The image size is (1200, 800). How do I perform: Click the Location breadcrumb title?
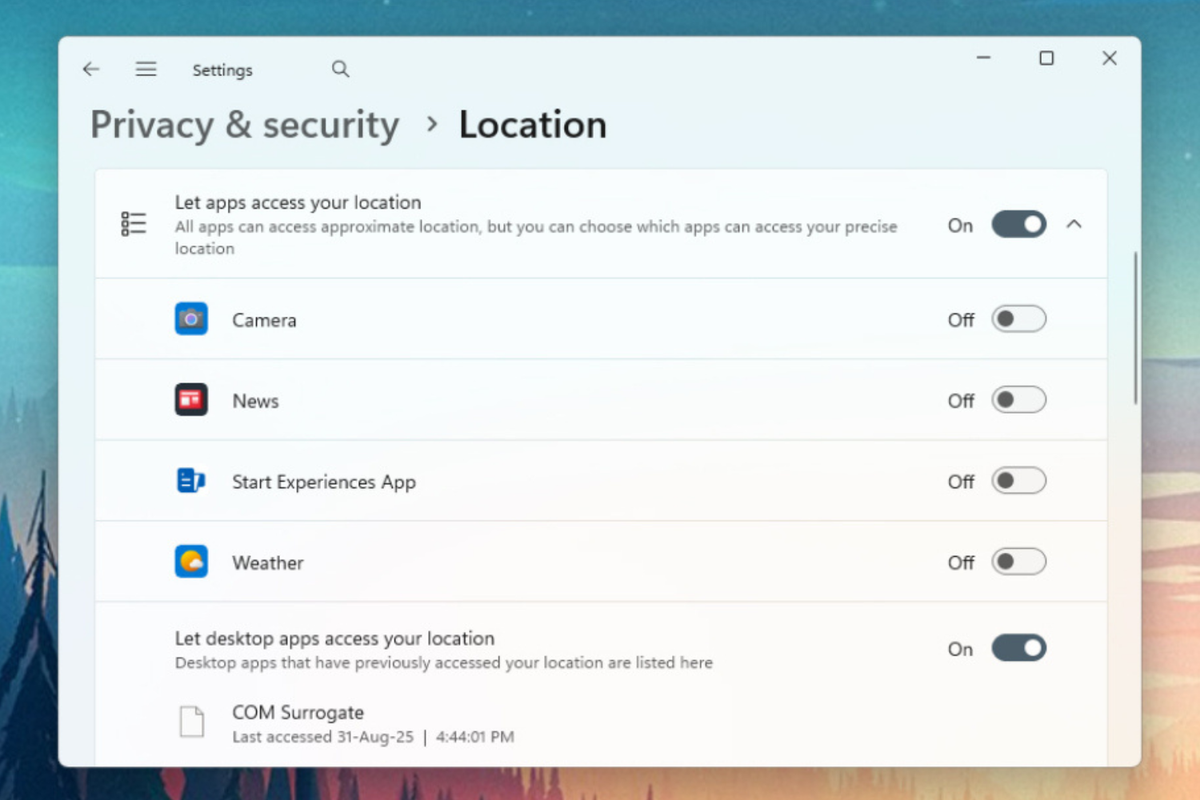[532, 125]
